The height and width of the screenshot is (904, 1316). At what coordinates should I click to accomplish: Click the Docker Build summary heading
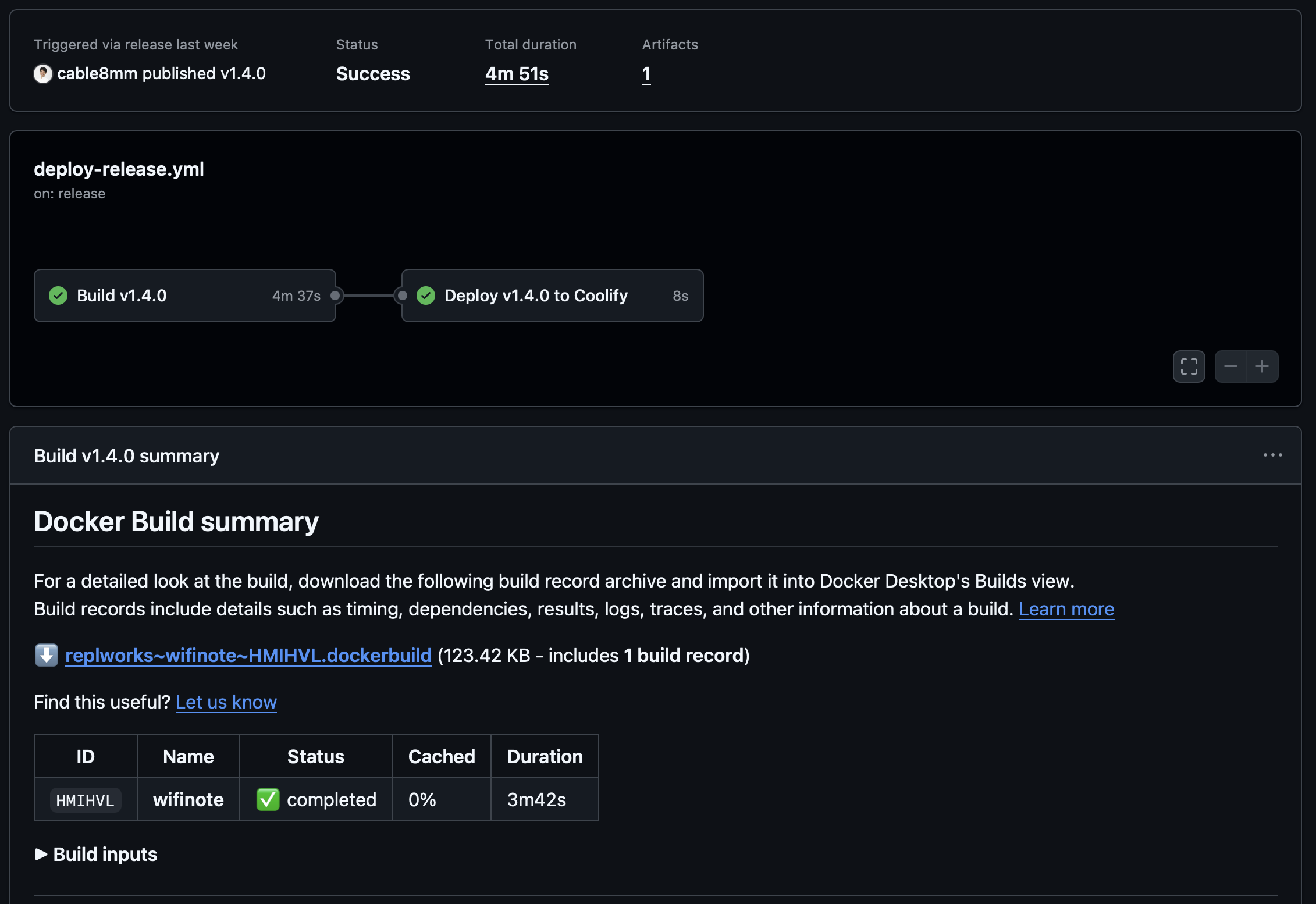(x=176, y=521)
